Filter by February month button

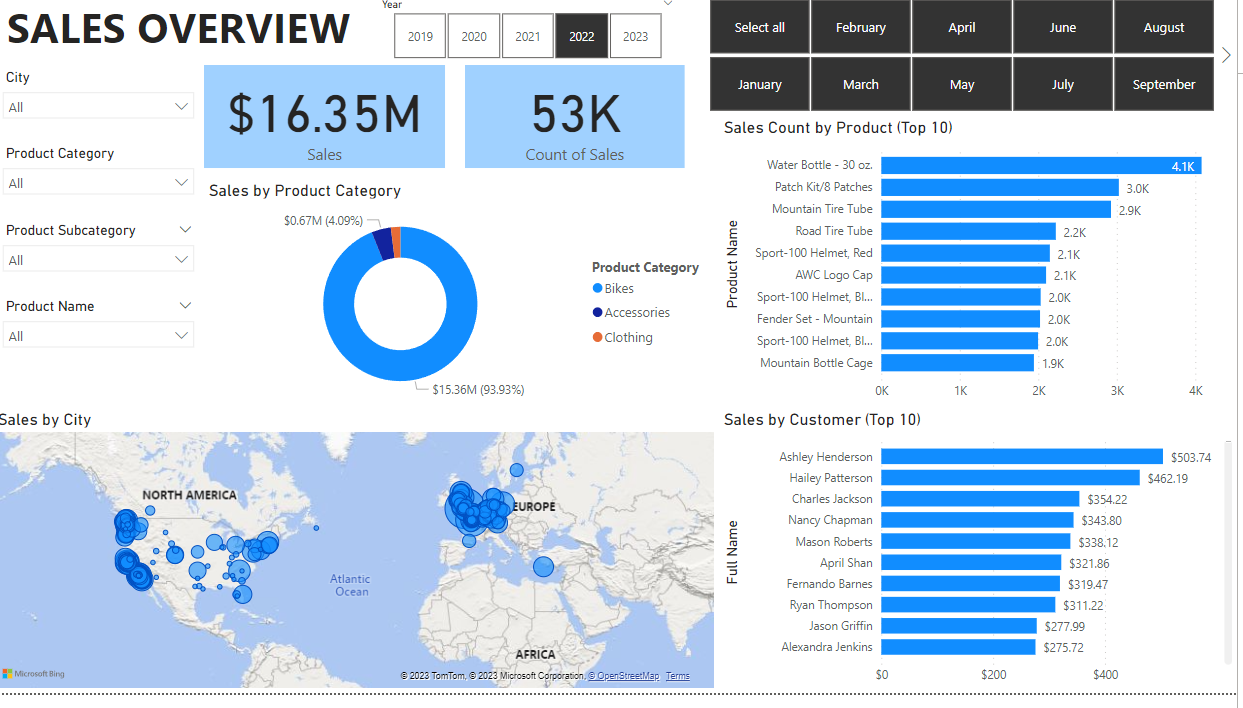pos(861,27)
